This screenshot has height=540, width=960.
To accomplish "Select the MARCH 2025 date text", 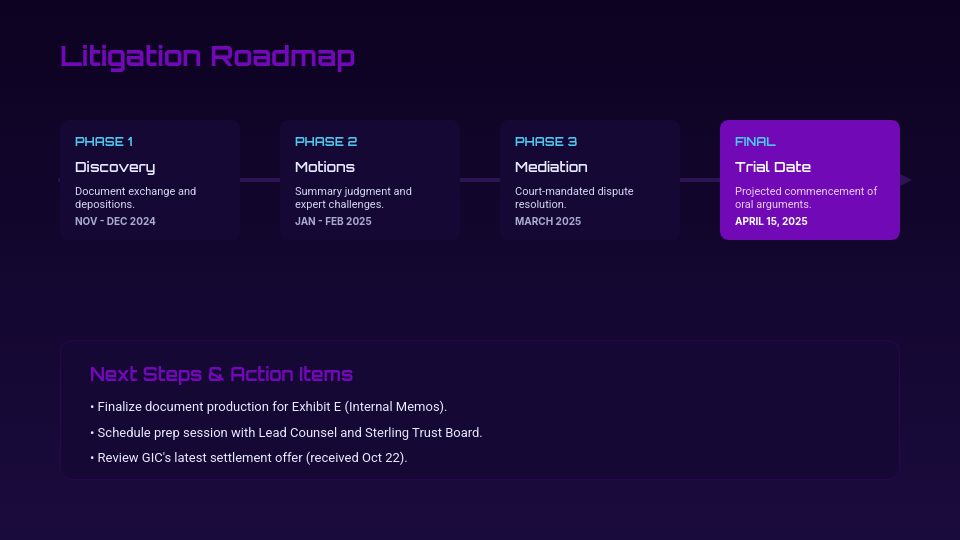I will point(548,221).
